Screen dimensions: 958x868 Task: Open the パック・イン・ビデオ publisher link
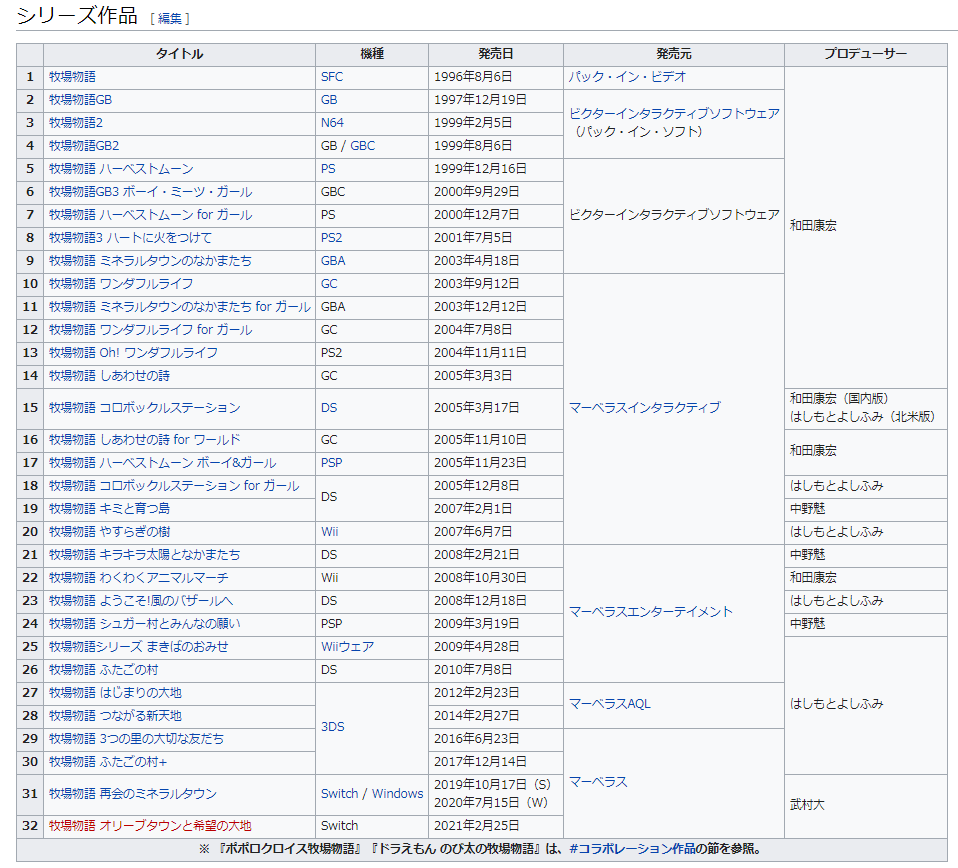[627, 77]
